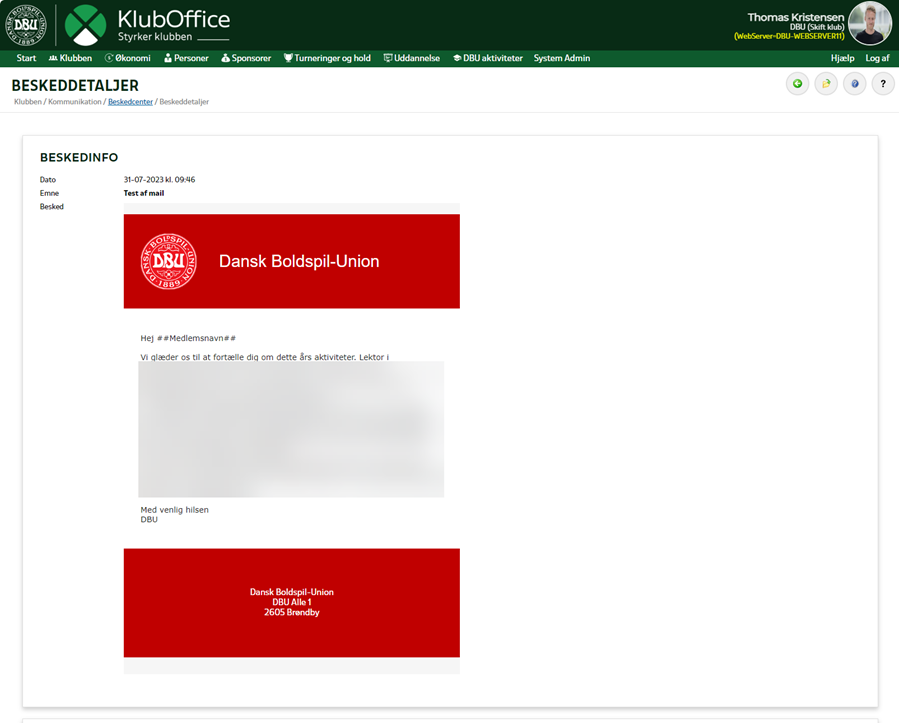The height and width of the screenshot is (723, 900).
Task: Click the Beskedcenter breadcrumb link
Action: click(x=130, y=102)
